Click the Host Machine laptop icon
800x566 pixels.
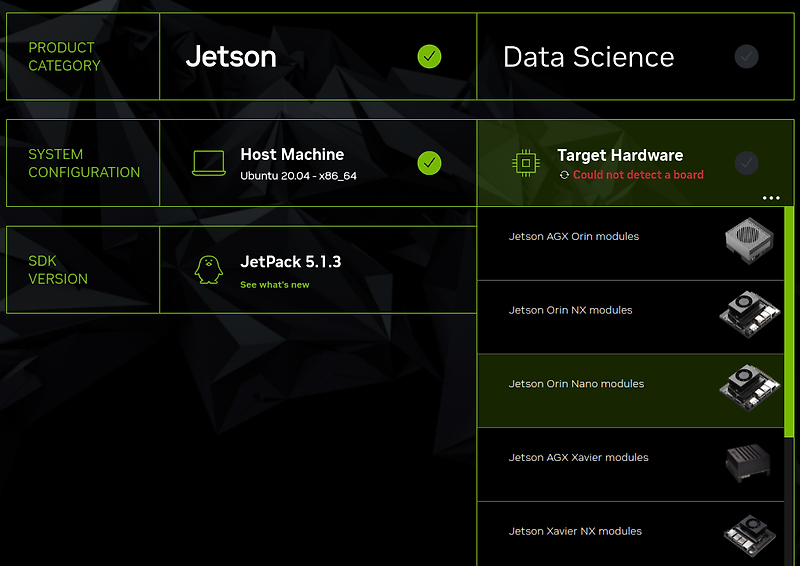pos(209,163)
